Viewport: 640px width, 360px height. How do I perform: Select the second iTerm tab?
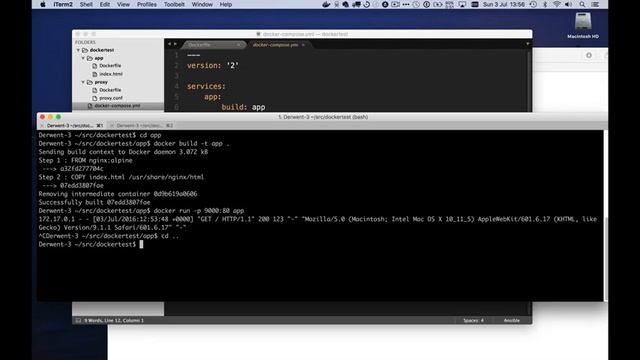142,126
